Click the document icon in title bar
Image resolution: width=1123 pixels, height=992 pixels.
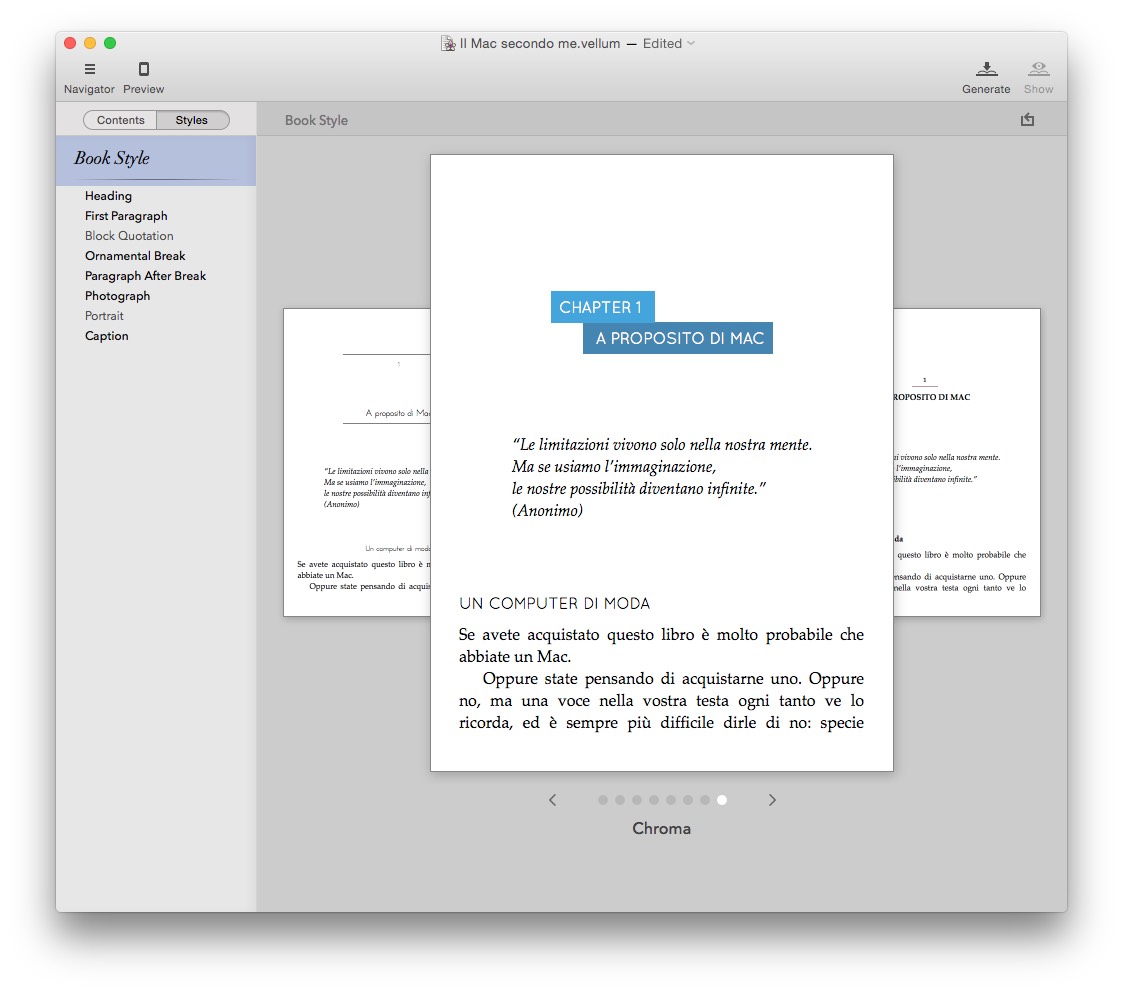pos(448,44)
